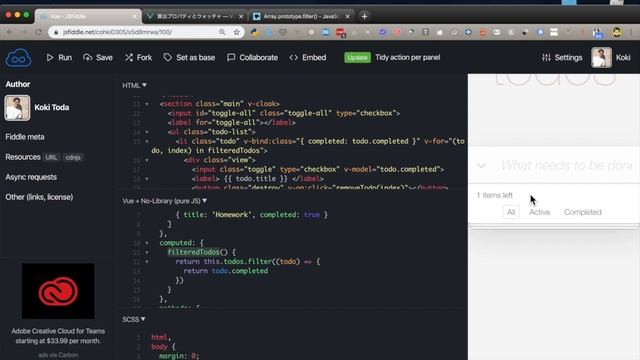
Task: Open a new browser tab
Action: pos(364,16)
